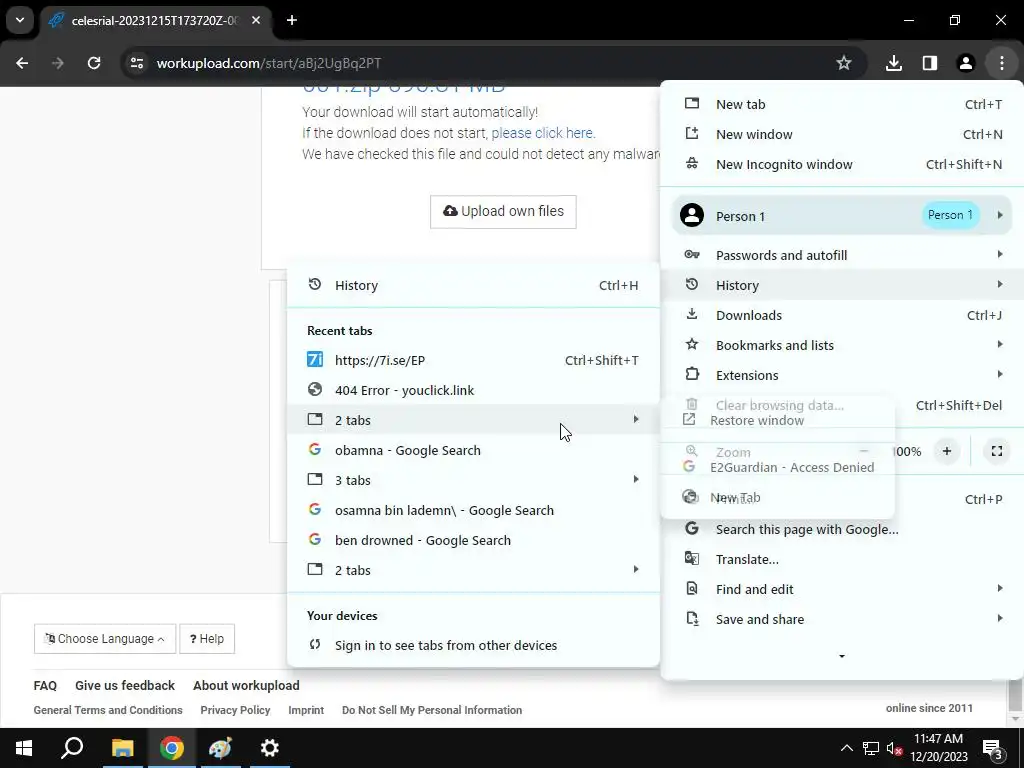Open the Windows Start menu
Screen dimensions: 1024x768
pos(24,748)
